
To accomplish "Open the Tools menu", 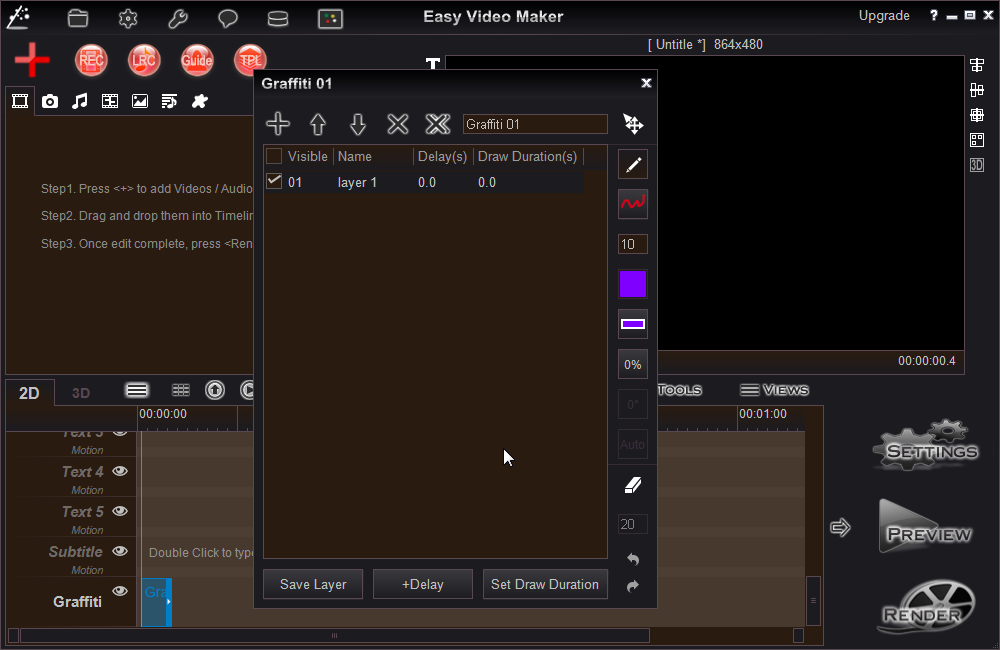I will point(680,390).
